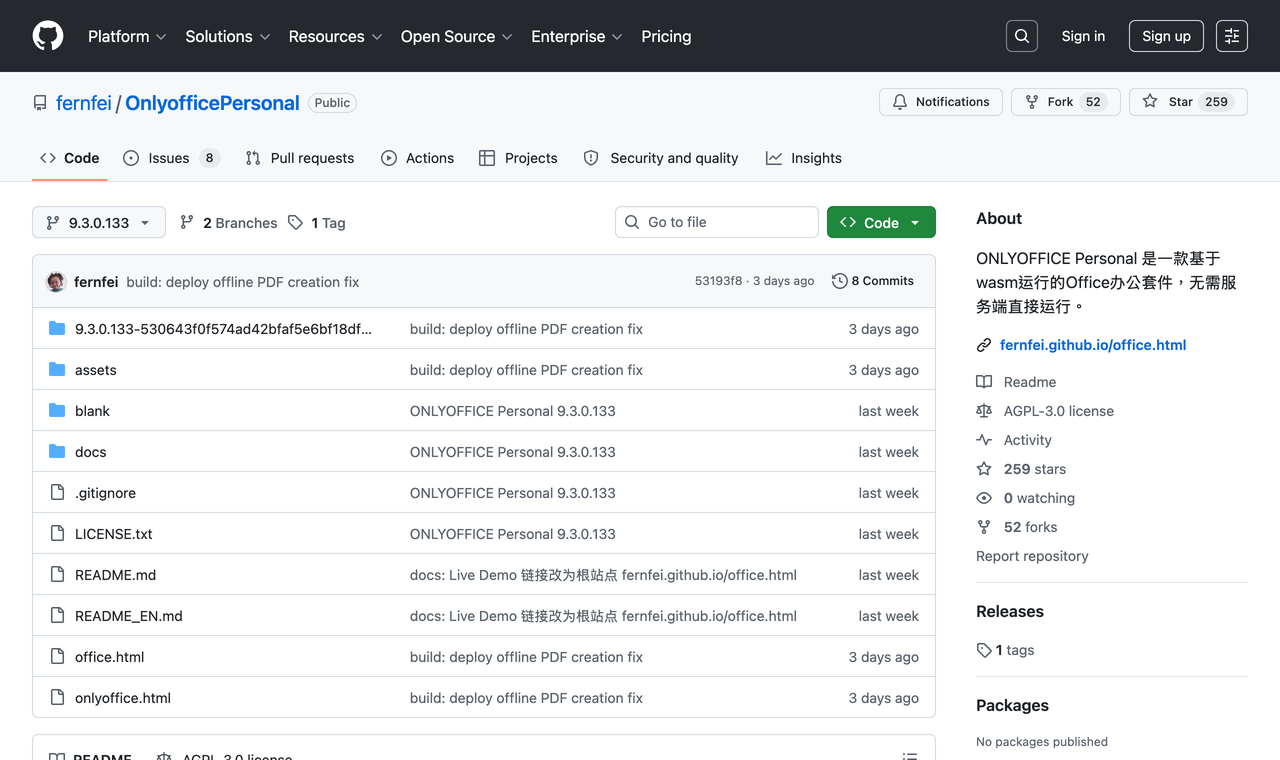This screenshot has height=760, width=1280.
Task: Expand the Open Source navigation menu
Action: [457, 36]
